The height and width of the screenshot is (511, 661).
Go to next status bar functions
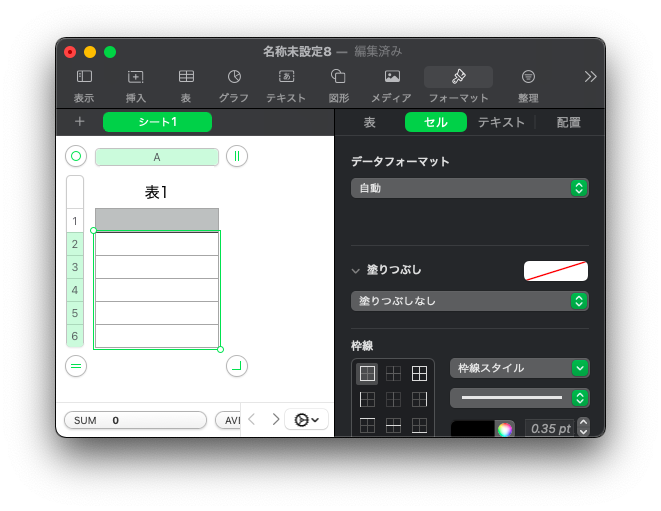tap(276, 420)
